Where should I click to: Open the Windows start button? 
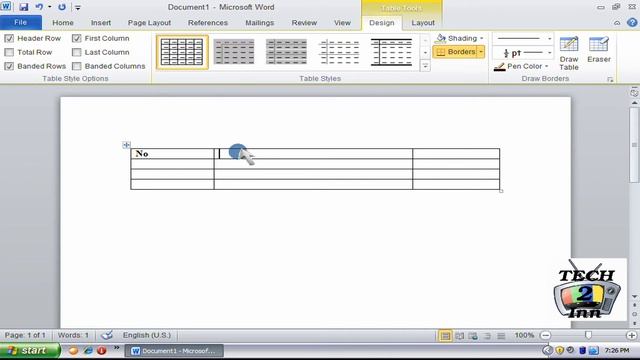click(30, 350)
